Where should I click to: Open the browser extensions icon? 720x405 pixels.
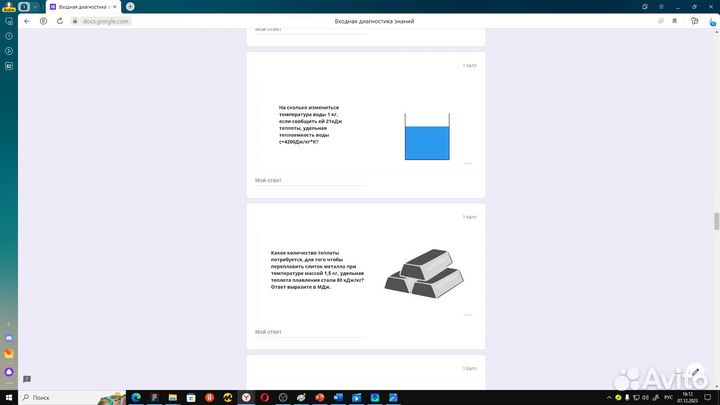[x=694, y=21]
